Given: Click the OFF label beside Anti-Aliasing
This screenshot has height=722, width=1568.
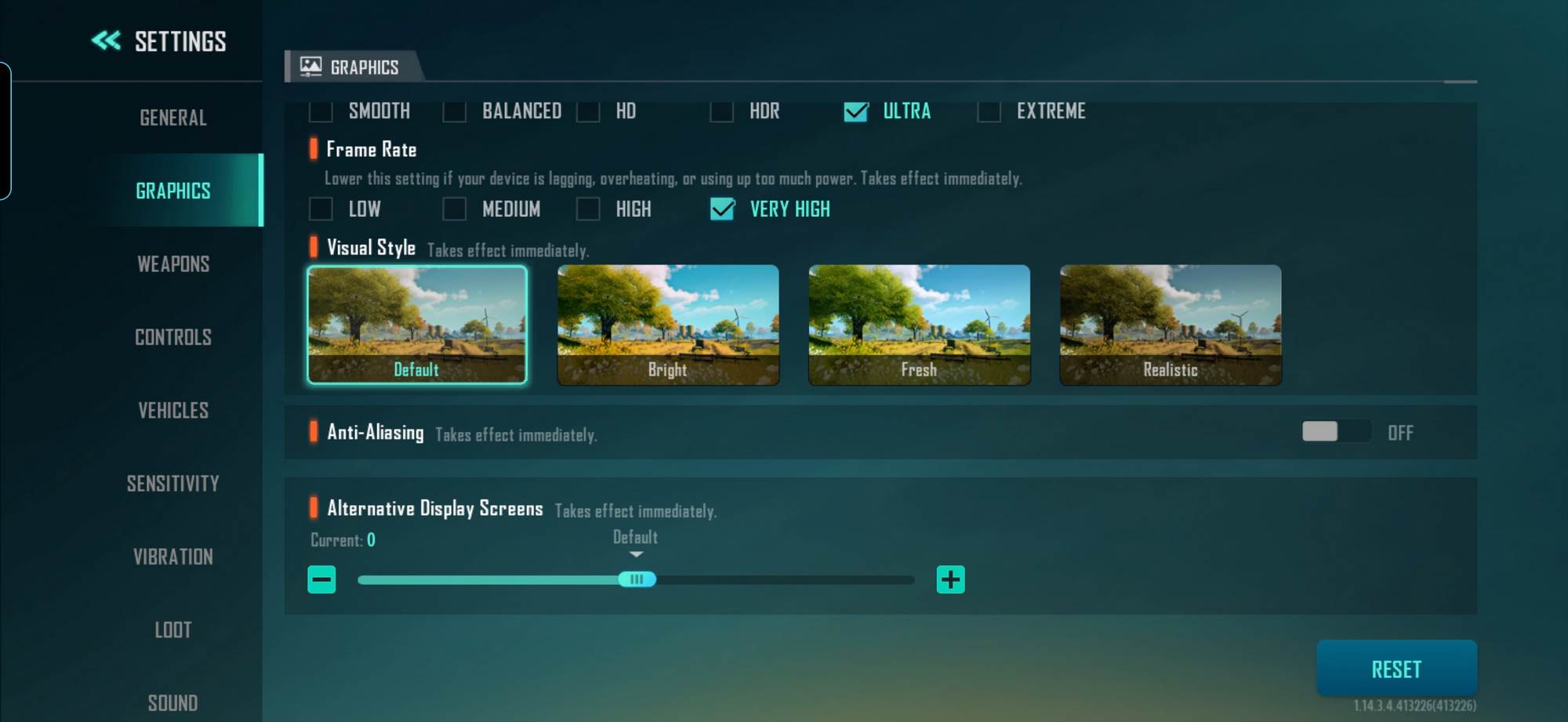Looking at the screenshot, I should coord(1400,433).
